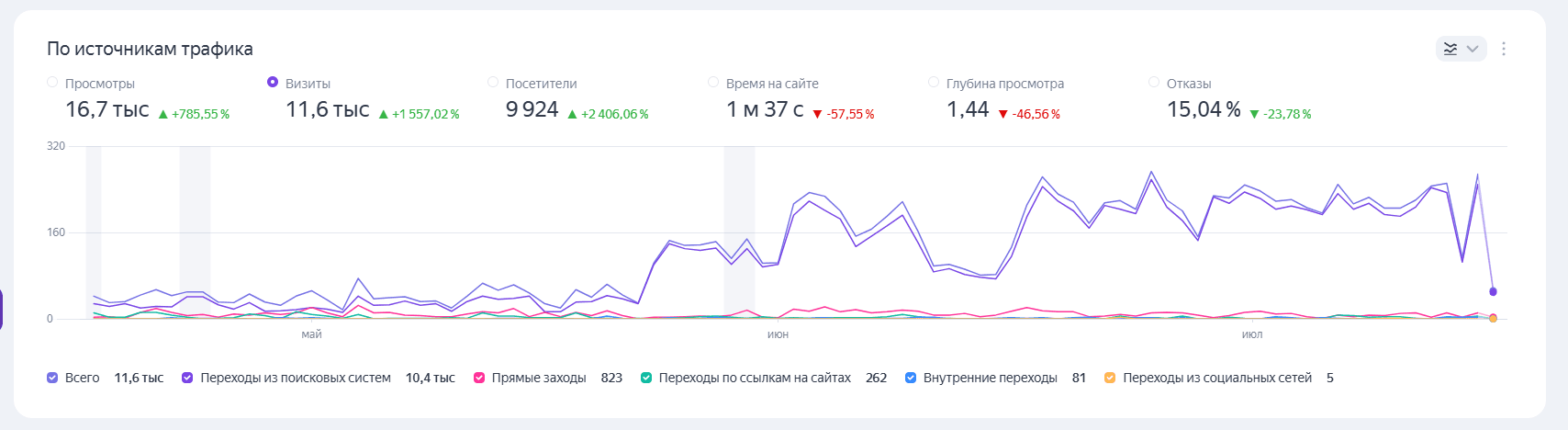The height and width of the screenshot is (430, 1568).
Task: Open the widget three-dot options menu
Action: click(x=1504, y=49)
